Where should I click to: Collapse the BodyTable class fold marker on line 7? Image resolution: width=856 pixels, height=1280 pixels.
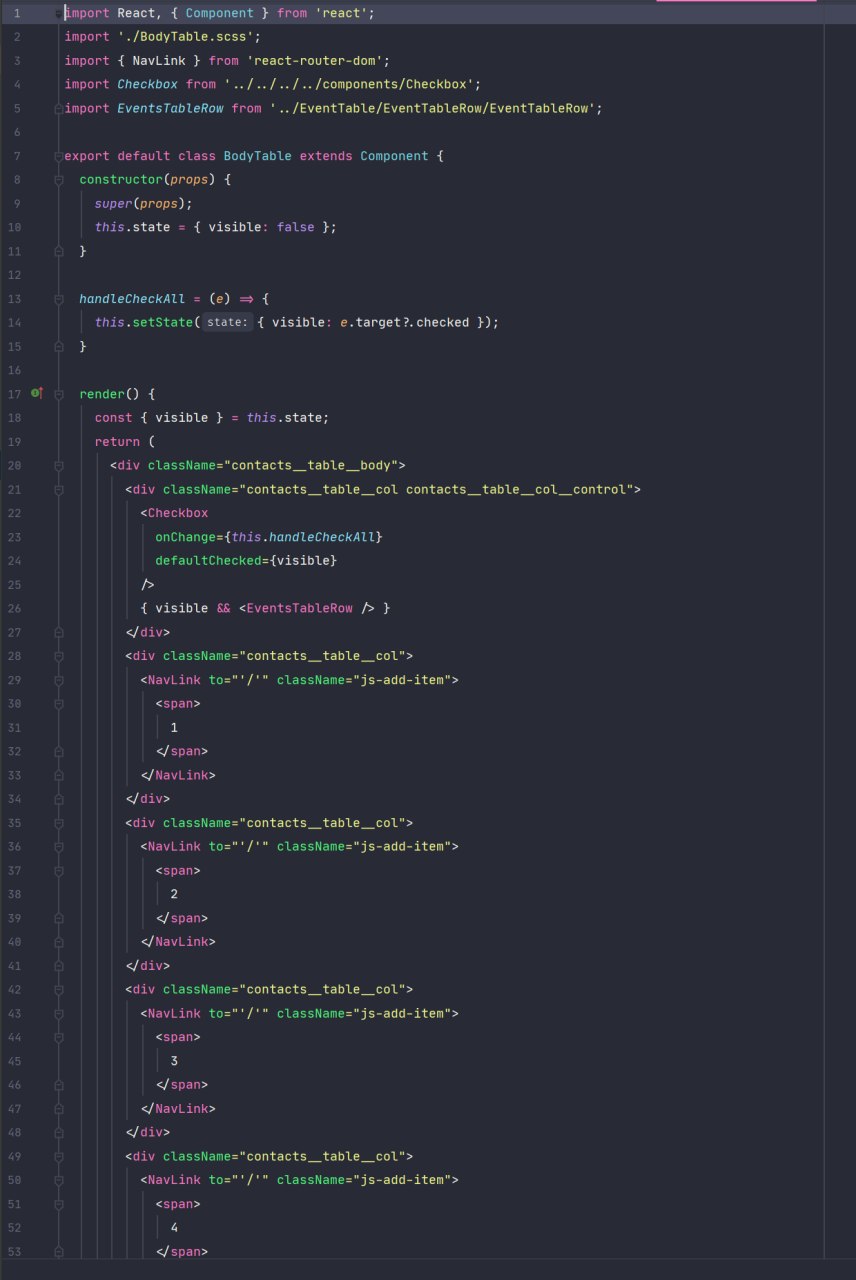tap(59, 156)
